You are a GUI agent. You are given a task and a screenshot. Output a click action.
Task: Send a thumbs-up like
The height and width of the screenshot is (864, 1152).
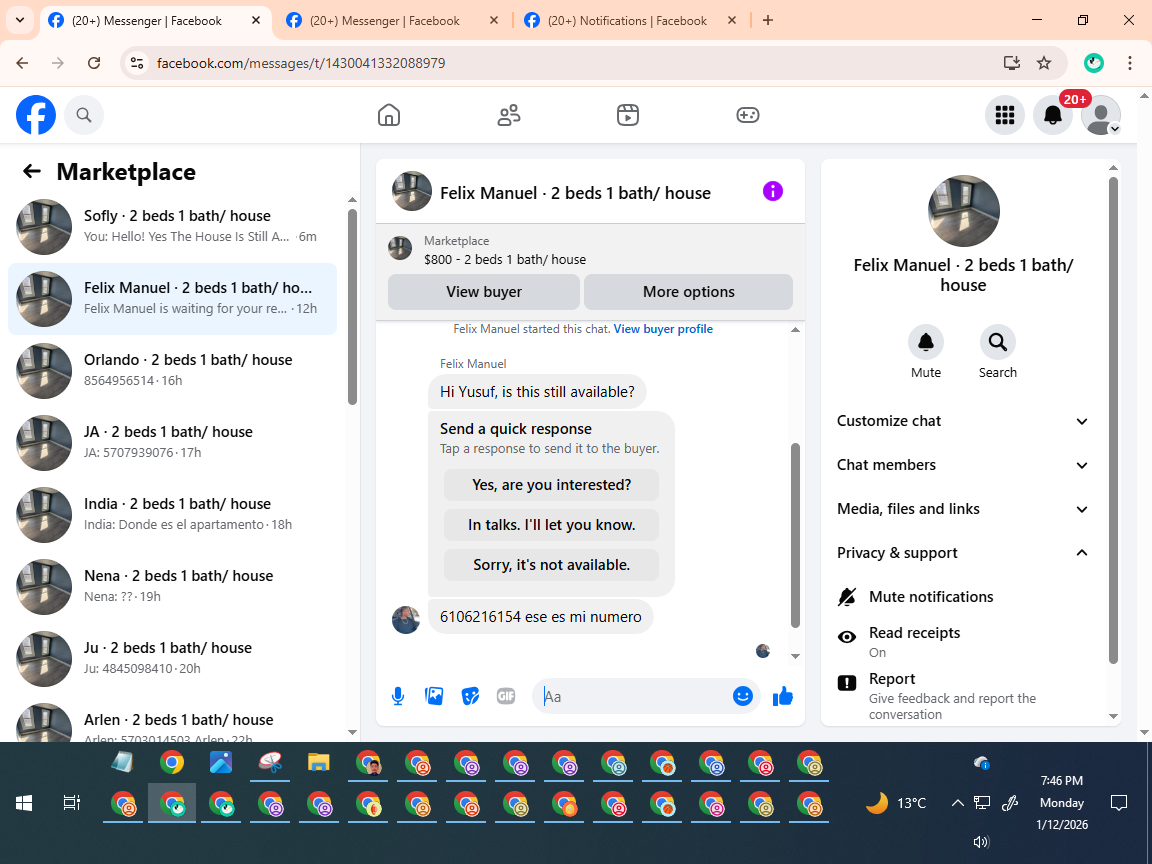pyautogui.click(x=782, y=696)
